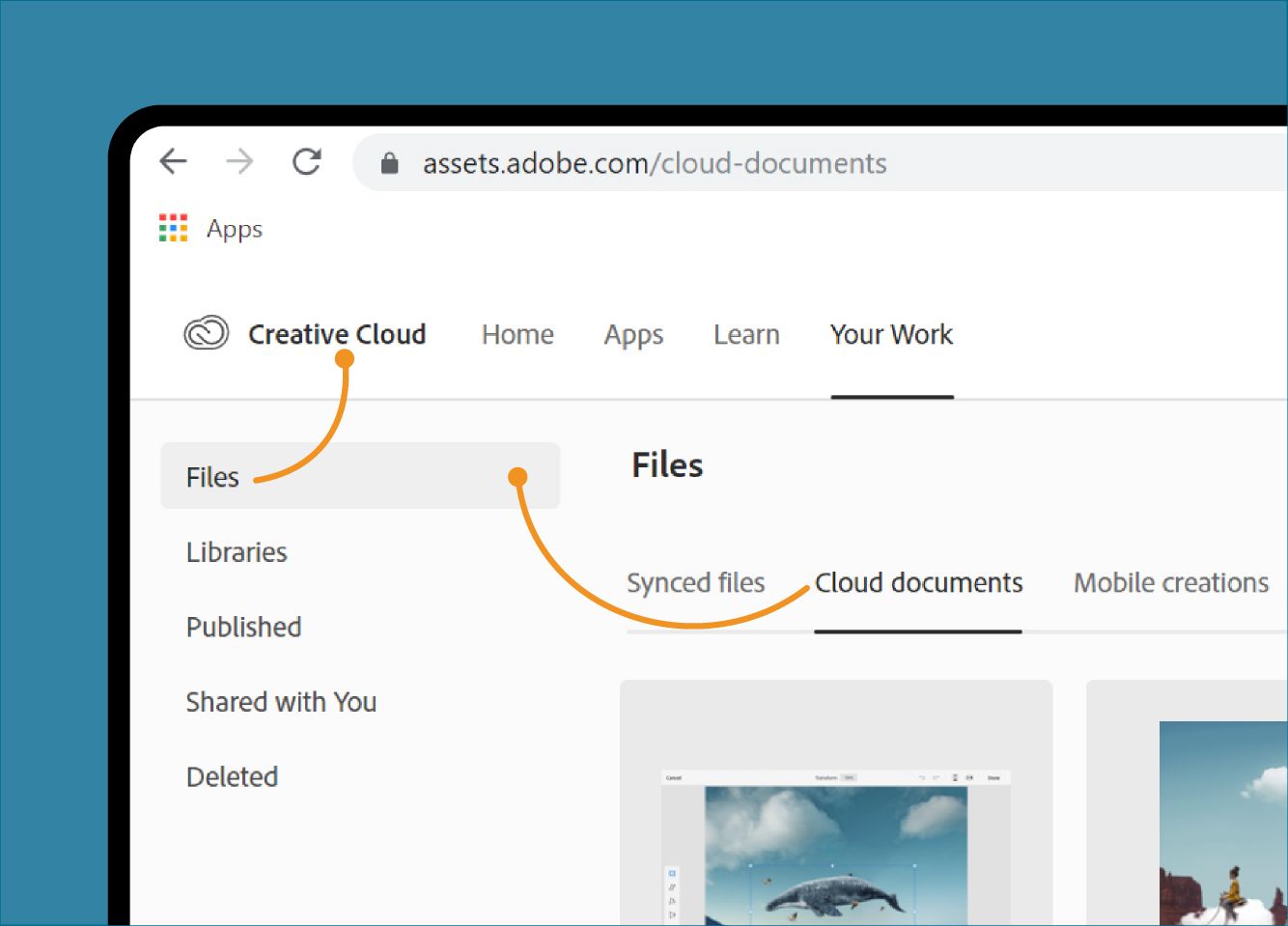Open the Apps grid bookmark icon
The width and height of the screenshot is (1288, 926).
174,229
